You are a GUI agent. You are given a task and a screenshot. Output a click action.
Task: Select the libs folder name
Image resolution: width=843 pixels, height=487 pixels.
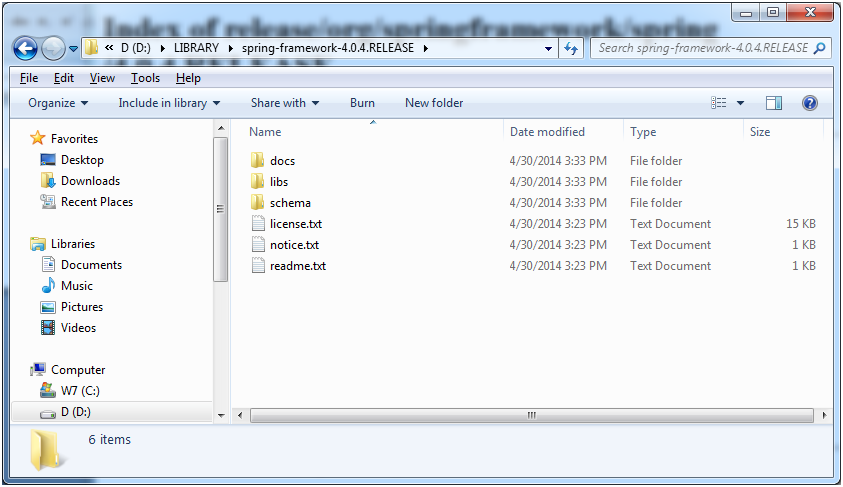(x=278, y=182)
